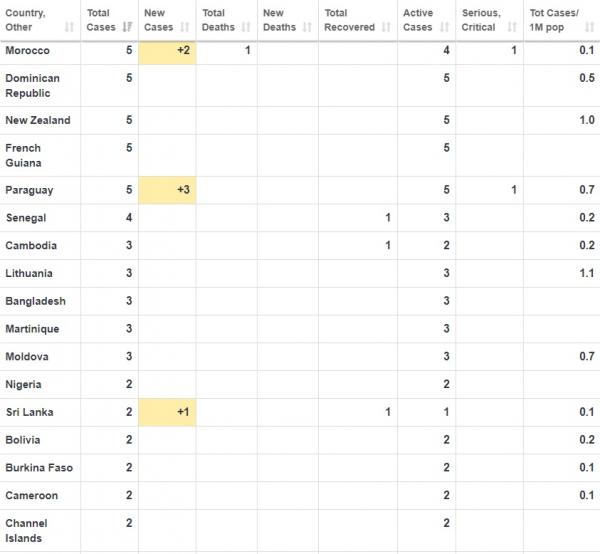Click the Burkina Faso row name
Image resolution: width=600 pixels, height=554 pixels.
tap(39, 467)
